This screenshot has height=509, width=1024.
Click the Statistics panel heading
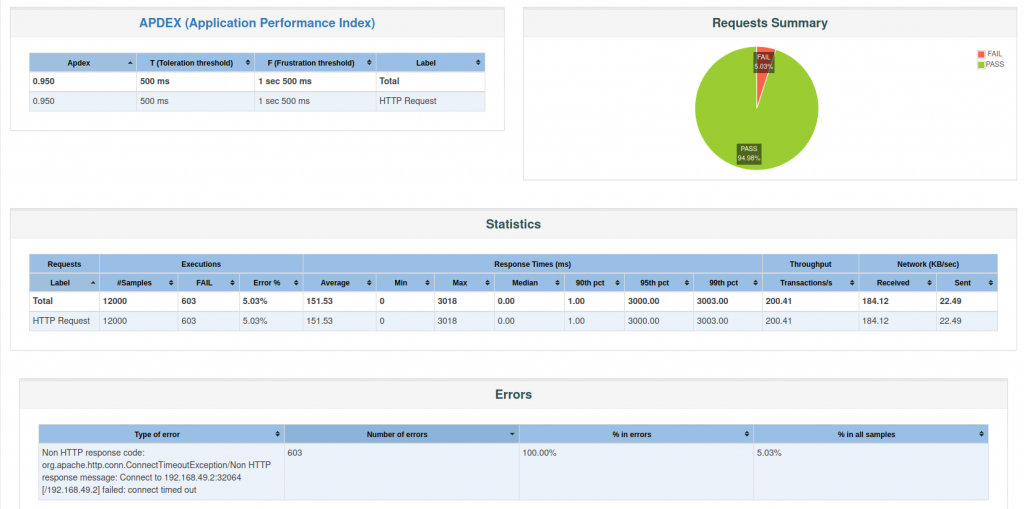coord(513,224)
